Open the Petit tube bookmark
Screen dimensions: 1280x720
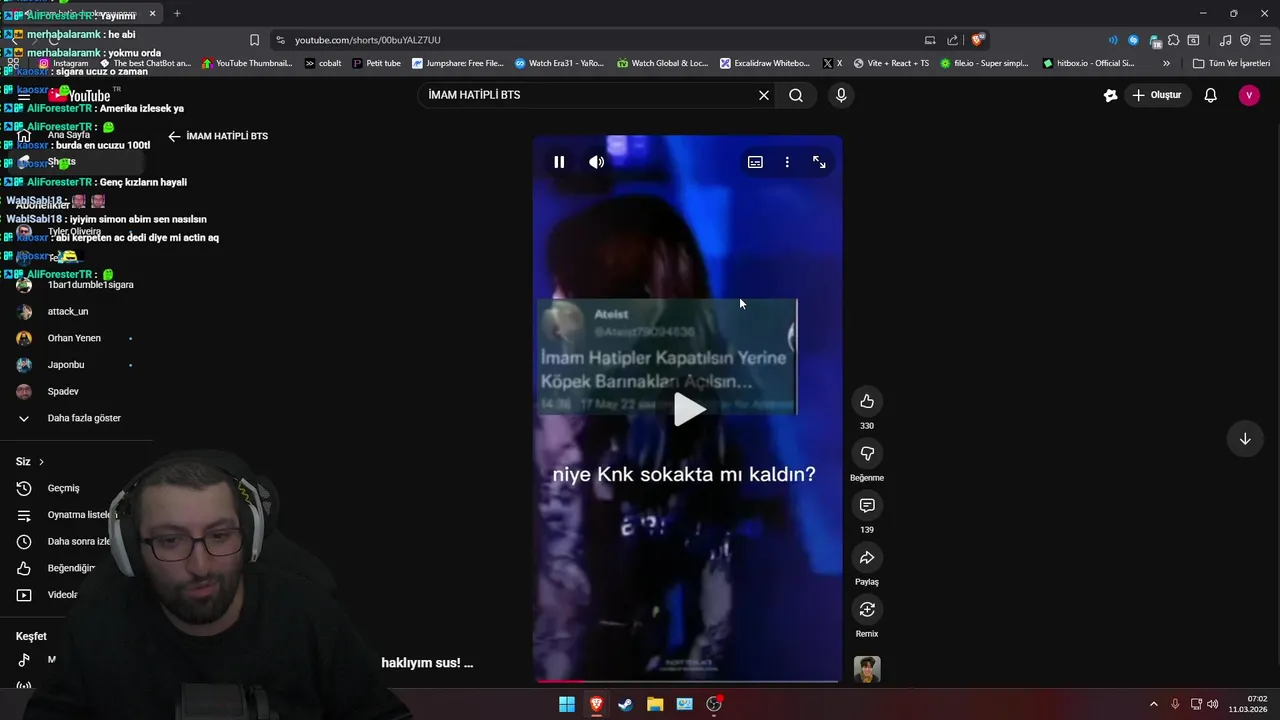(376, 63)
